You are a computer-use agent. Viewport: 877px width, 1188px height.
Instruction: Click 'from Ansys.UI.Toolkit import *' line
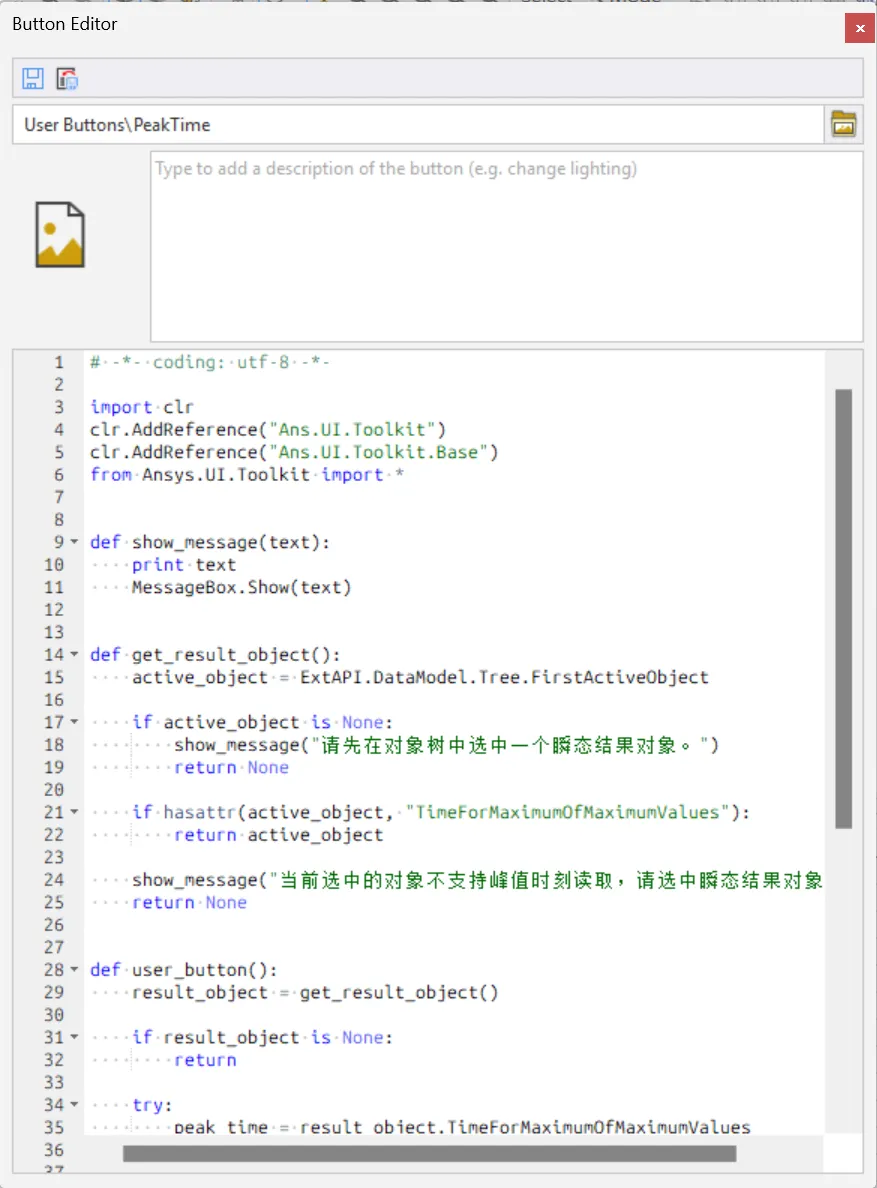click(x=247, y=474)
